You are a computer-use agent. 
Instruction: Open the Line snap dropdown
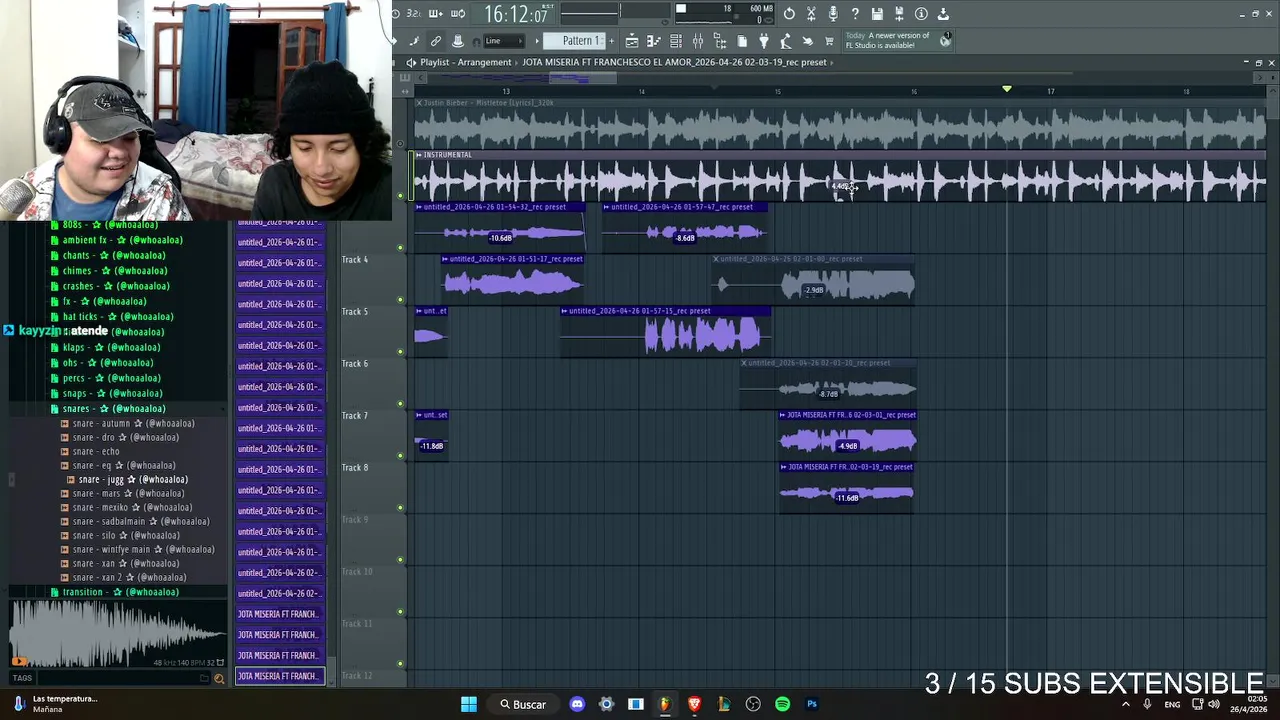pos(504,41)
